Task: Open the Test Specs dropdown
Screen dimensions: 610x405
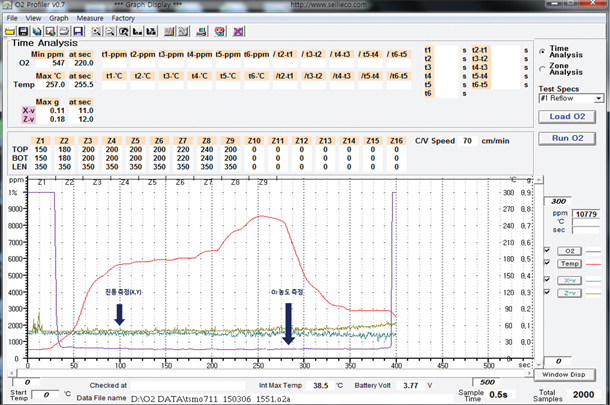Action: 598,99
